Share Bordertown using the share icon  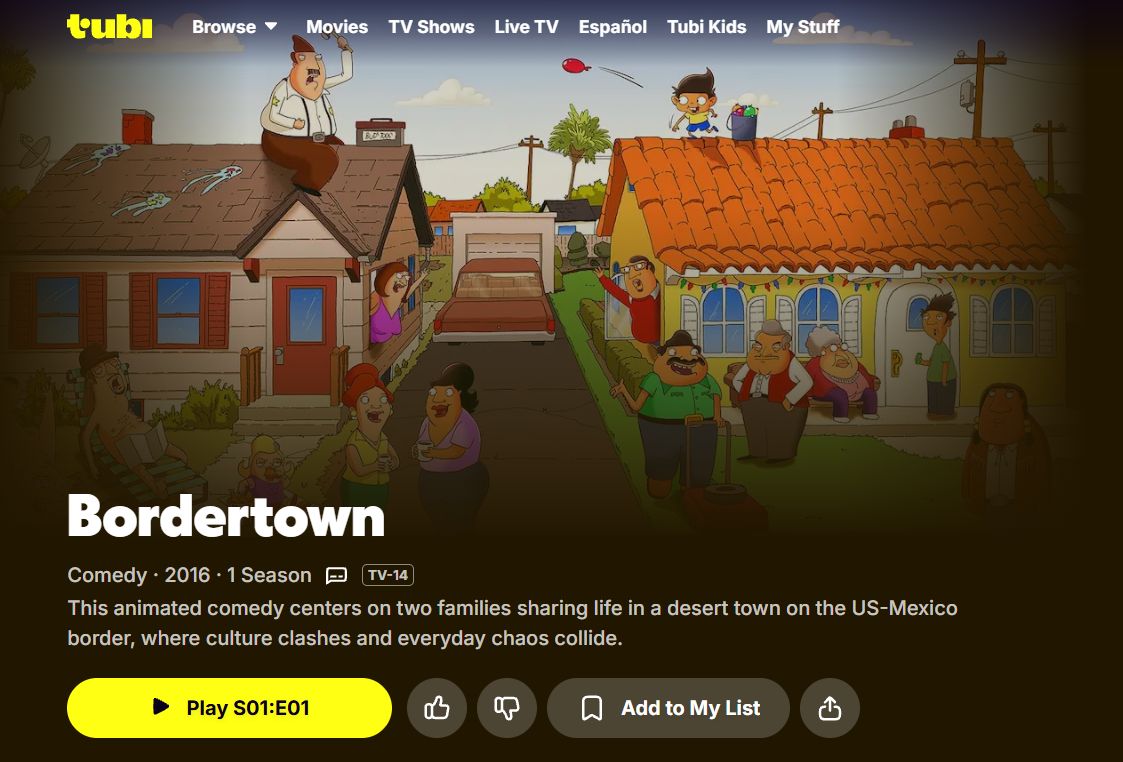pos(829,708)
